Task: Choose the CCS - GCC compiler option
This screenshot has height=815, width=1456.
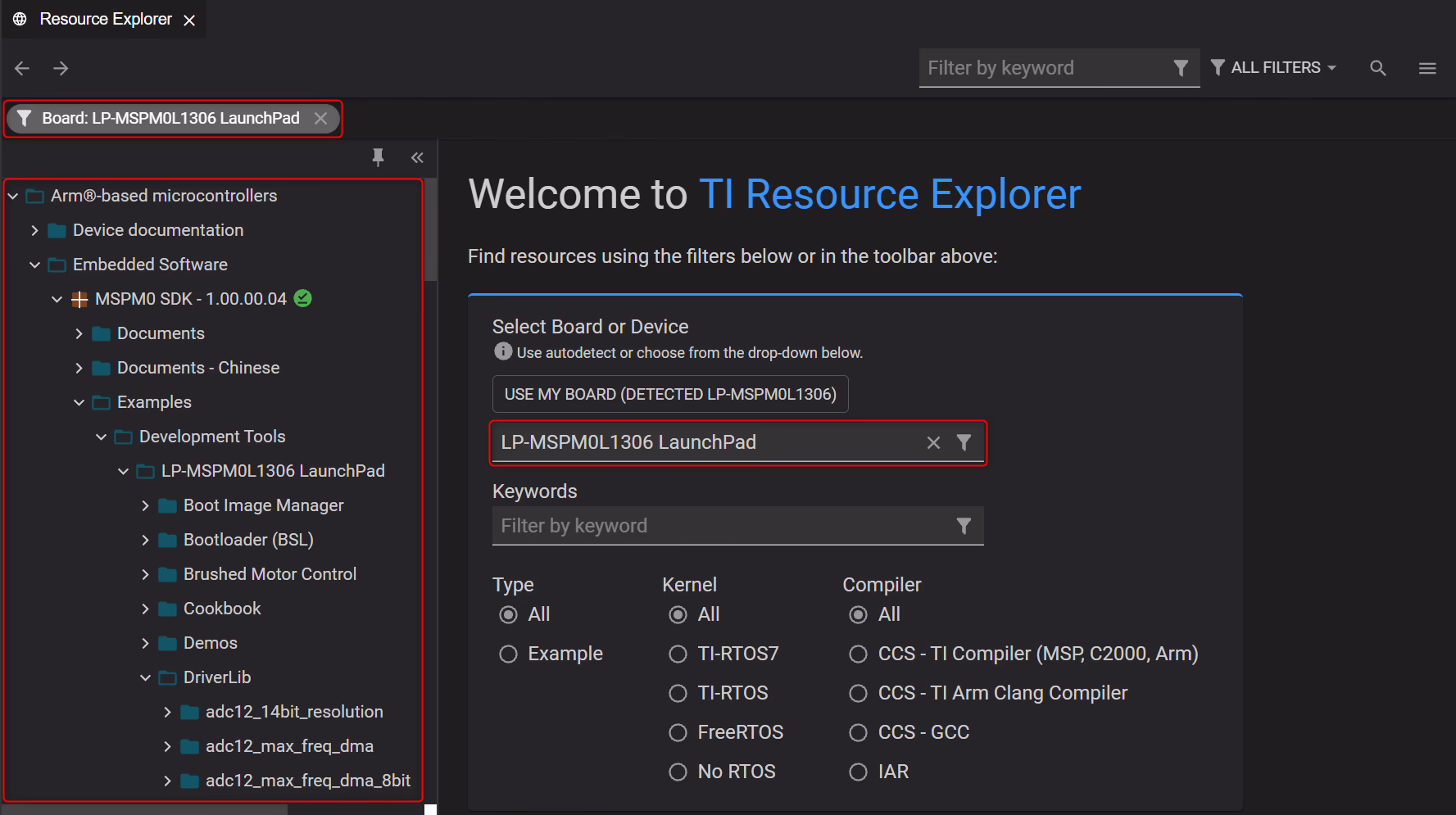Action: (858, 732)
